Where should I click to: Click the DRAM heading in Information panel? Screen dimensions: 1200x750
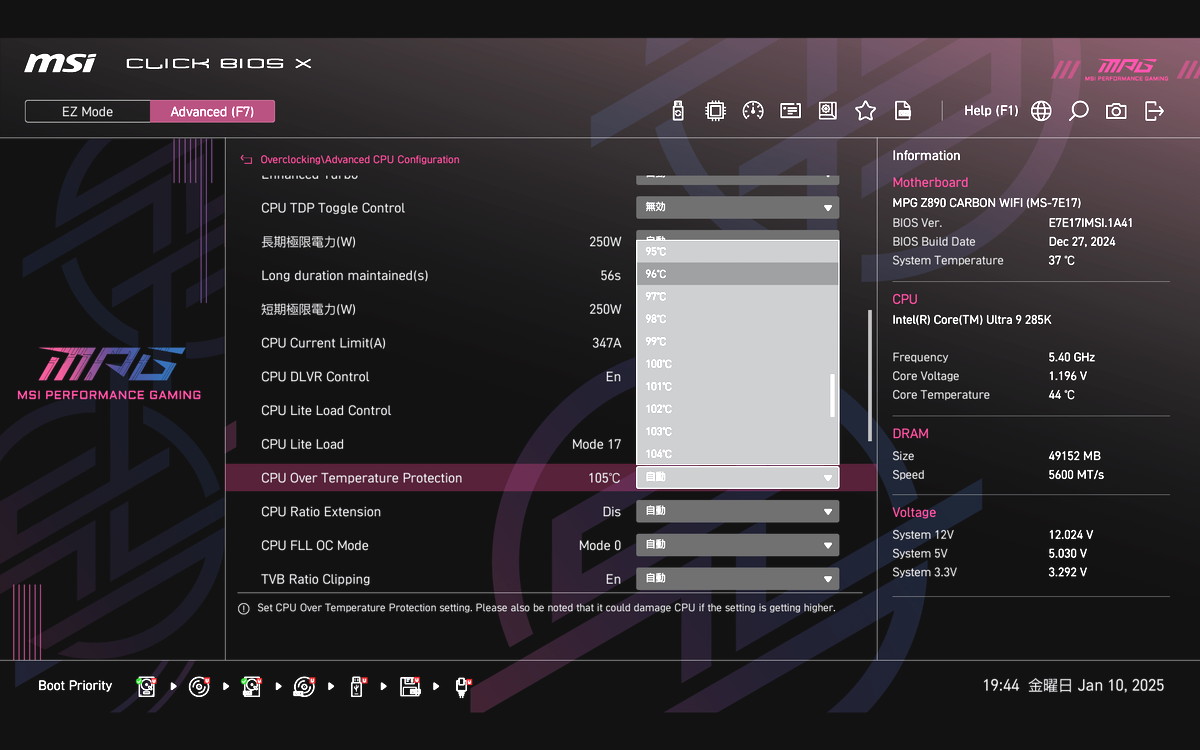pos(910,434)
